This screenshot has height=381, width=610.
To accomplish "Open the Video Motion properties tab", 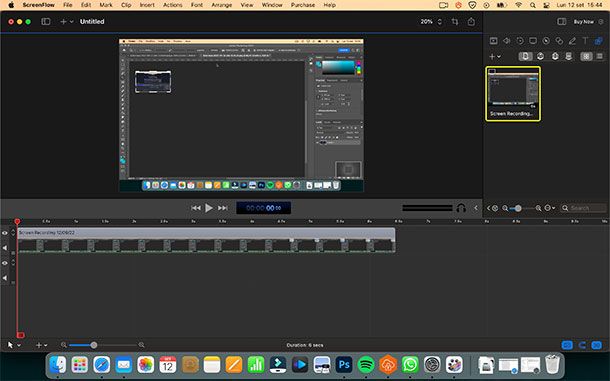I will pyautogui.click(x=520, y=40).
